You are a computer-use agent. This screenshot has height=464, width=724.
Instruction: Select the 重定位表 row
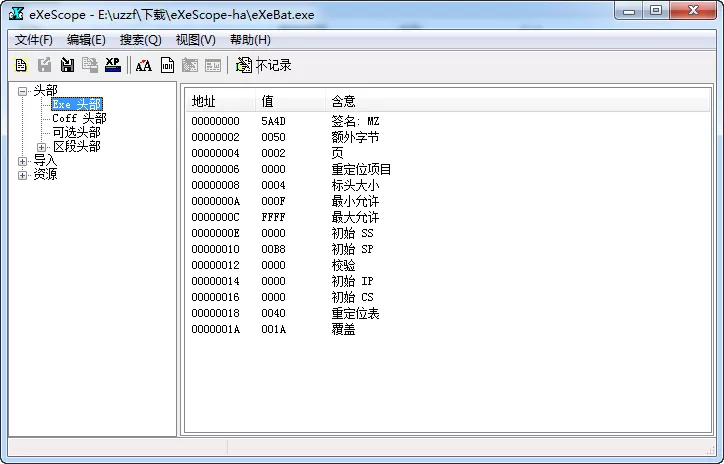point(447,313)
